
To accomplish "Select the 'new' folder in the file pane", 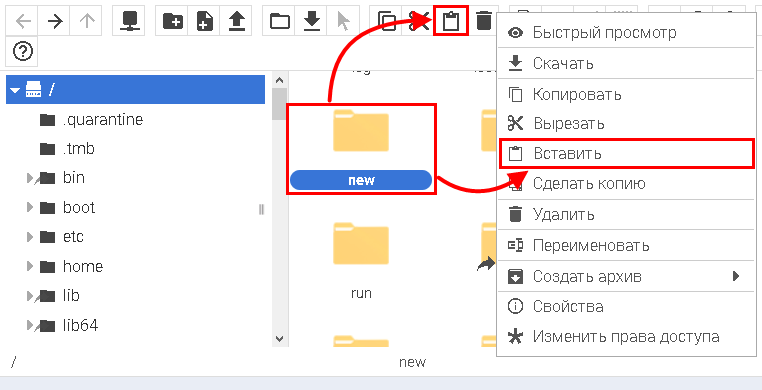I will [361, 149].
